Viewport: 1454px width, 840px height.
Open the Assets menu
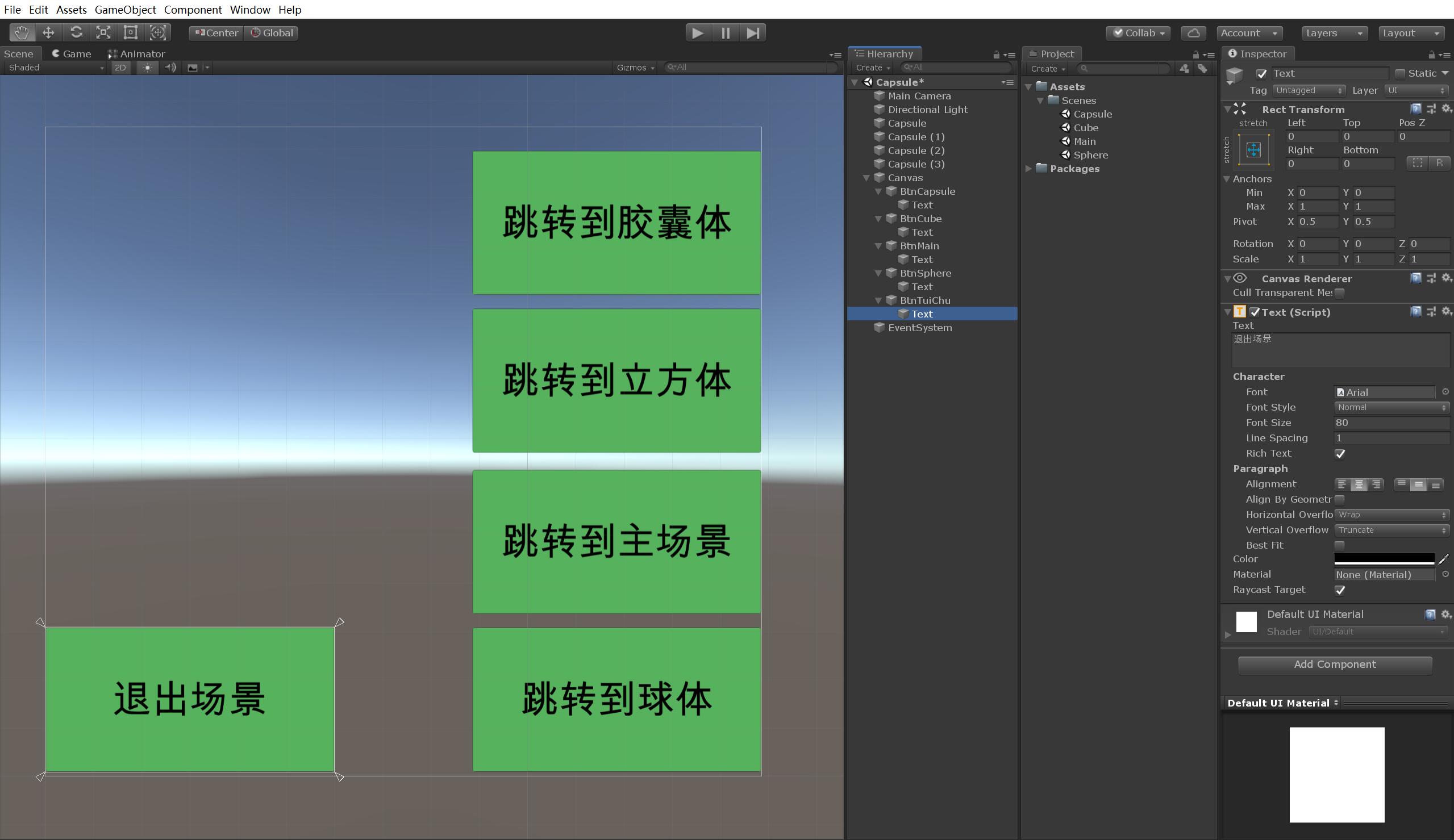pos(71,9)
